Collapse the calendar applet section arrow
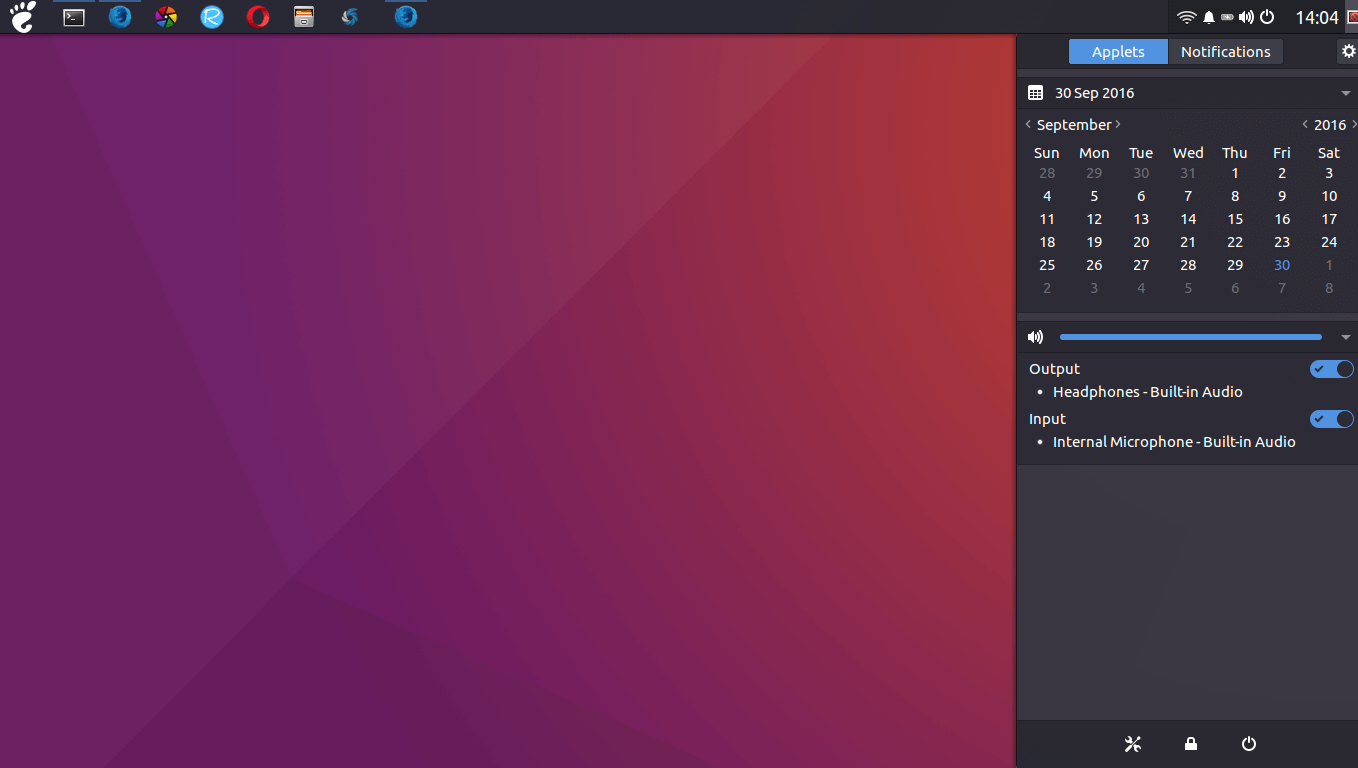The image size is (1358, 768). [1346, 94]
